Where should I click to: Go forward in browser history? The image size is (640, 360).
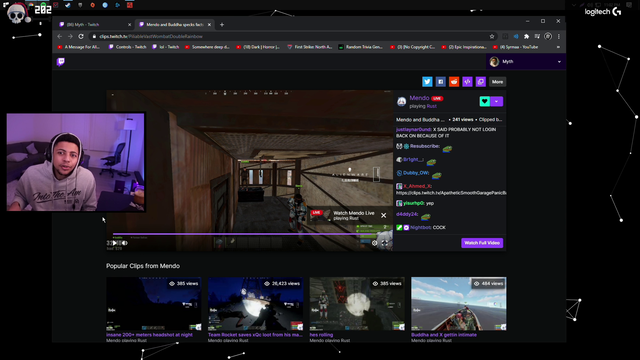click(70, 36)
